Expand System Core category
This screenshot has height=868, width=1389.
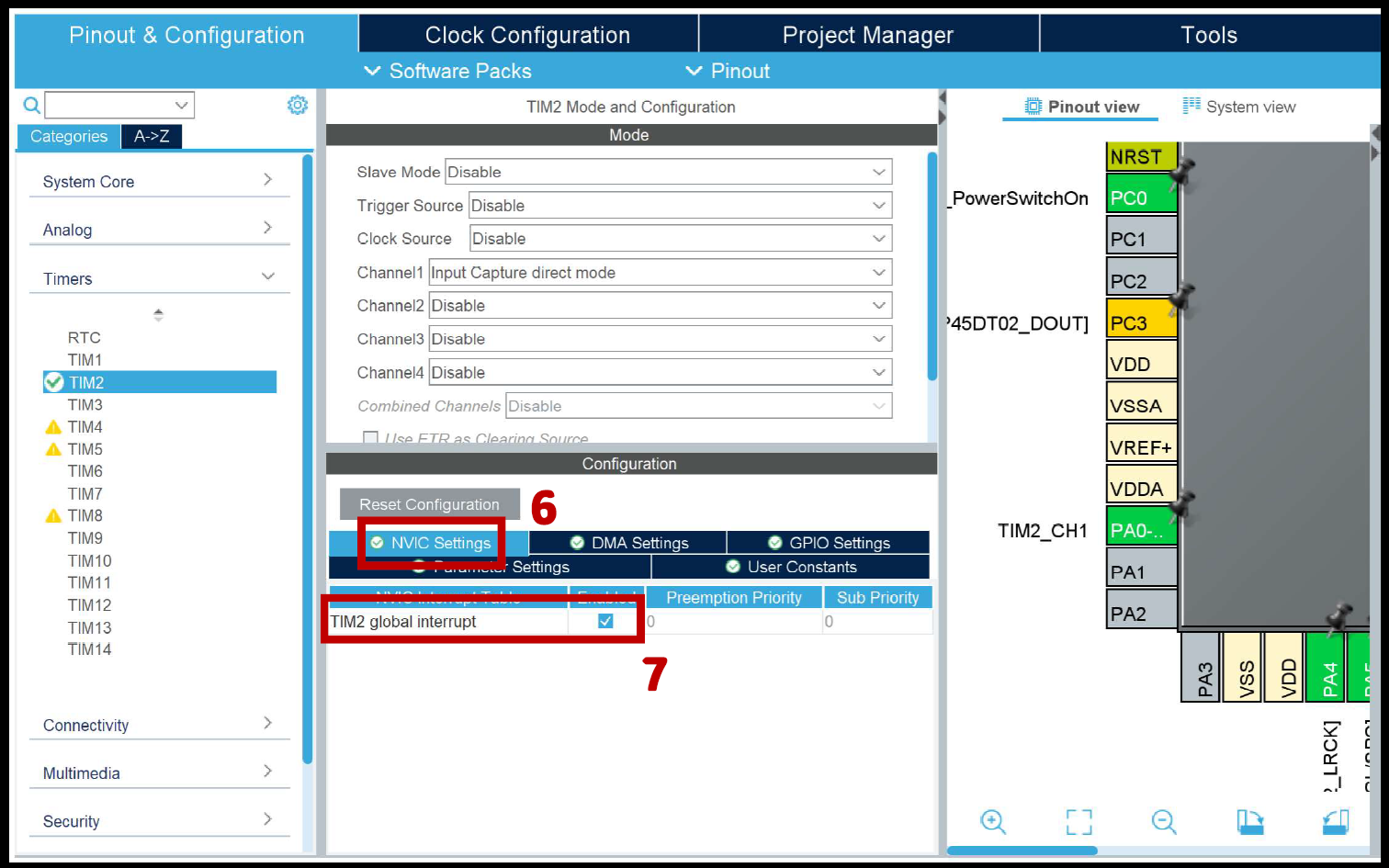158,181
